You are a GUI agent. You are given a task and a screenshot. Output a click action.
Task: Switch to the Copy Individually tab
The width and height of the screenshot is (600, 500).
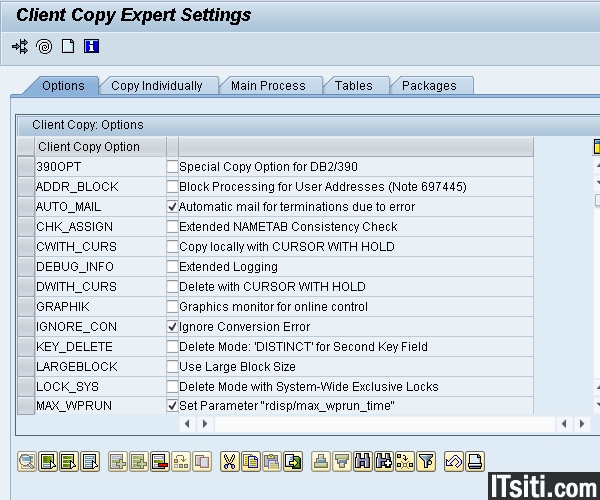click(156, 86)
